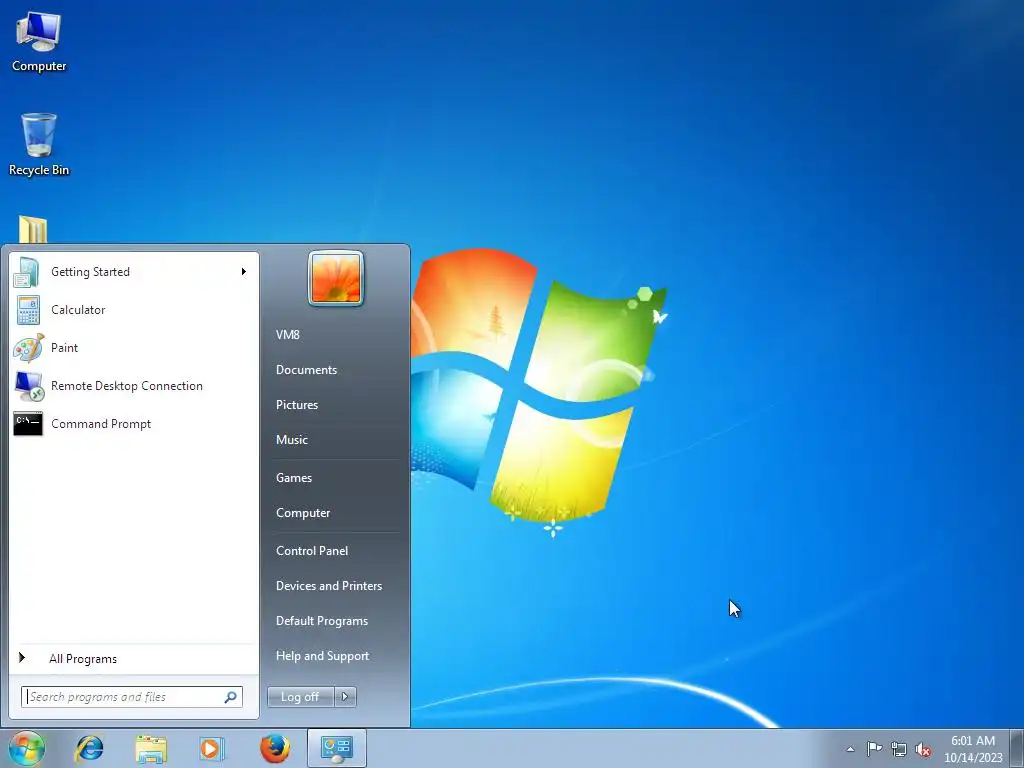Open the clock showing 6:01 AM

(x=972, y=741)
